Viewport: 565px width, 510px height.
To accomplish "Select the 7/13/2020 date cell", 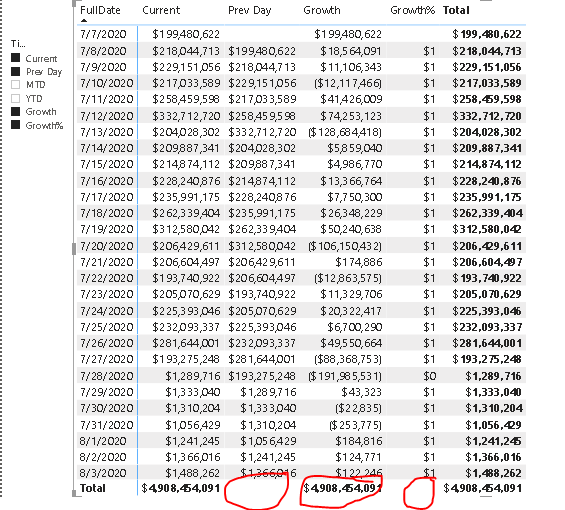I will click(x=107, y=132).
